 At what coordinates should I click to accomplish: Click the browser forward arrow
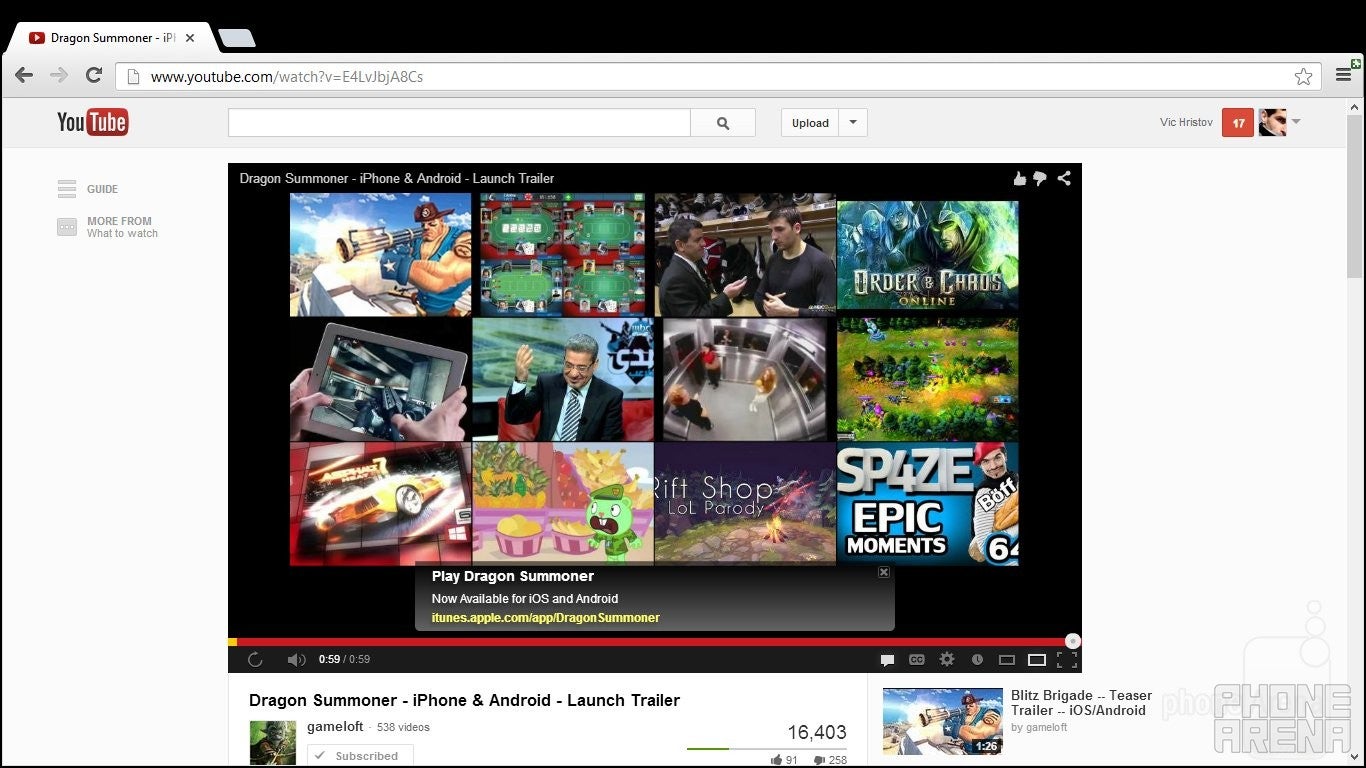59,76
